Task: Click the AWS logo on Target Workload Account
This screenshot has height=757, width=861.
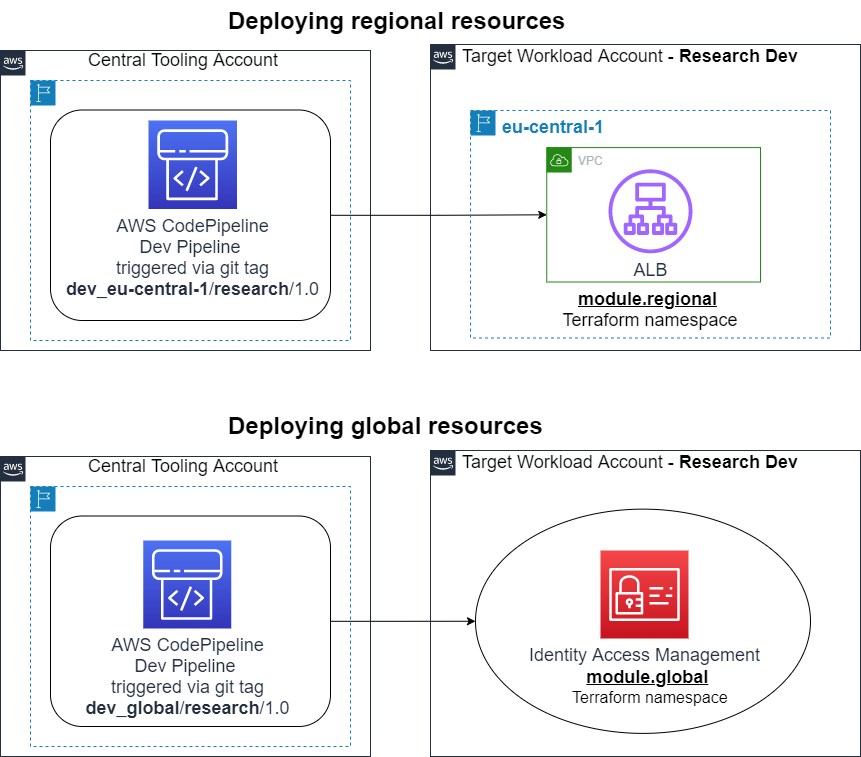Action: tap(441, 57)
